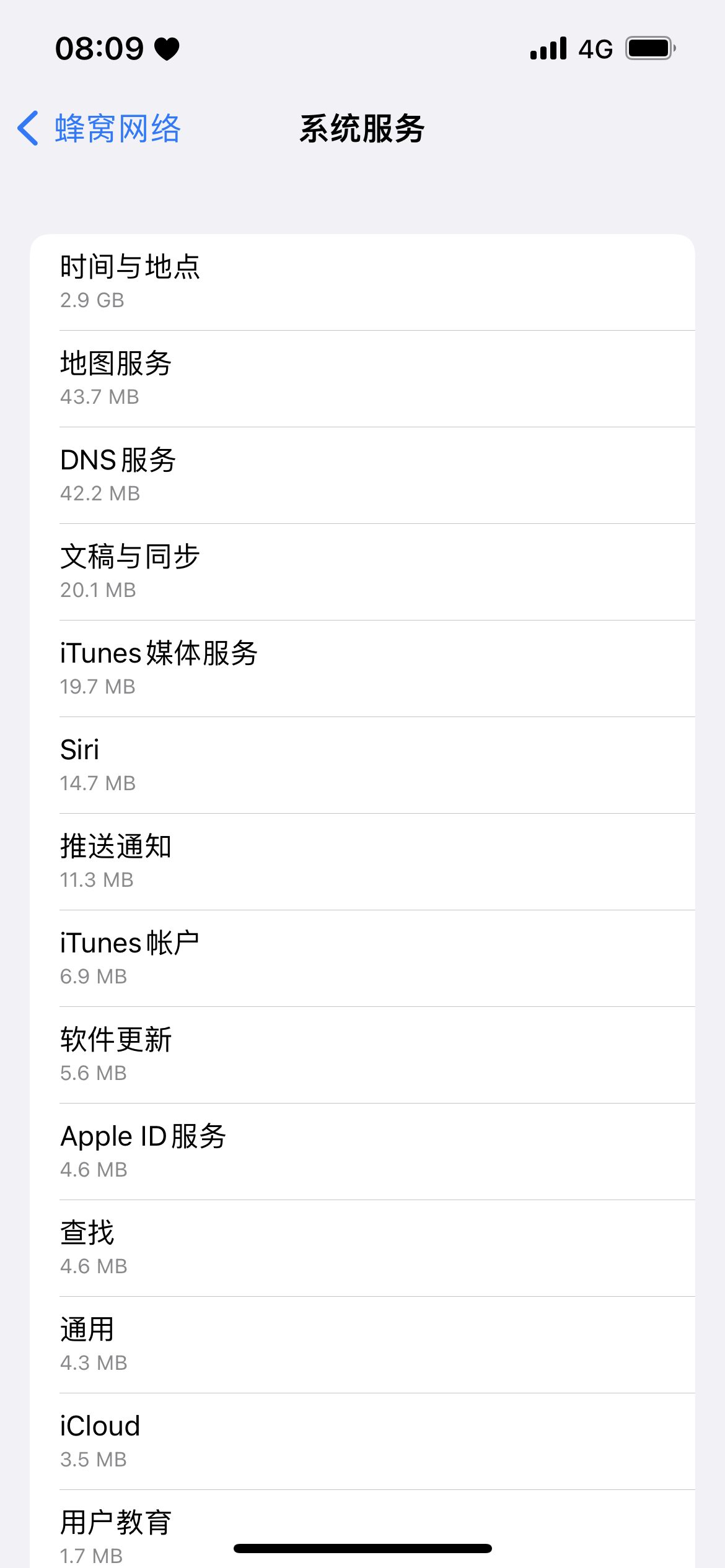This screenshot has width=725, height=1568.
Task: Open the 文稿与同步 item
Action: tap(362, 572)
